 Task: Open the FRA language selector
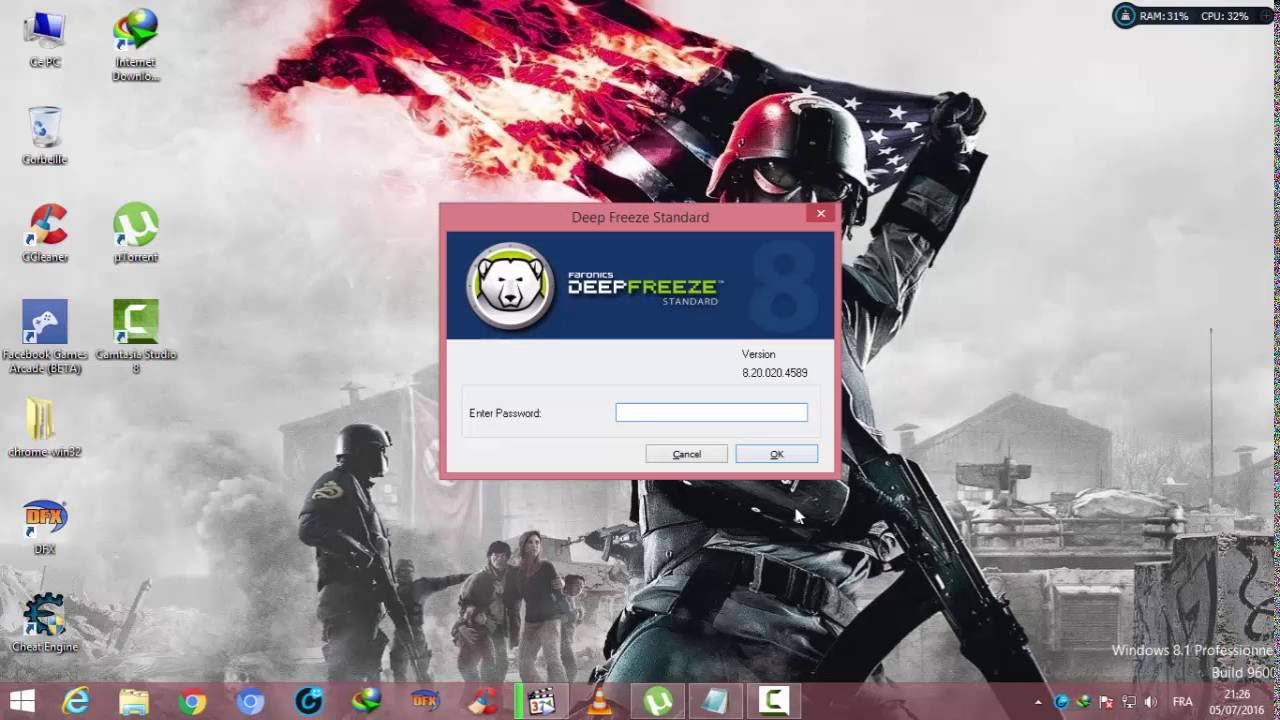(1182, 700)
